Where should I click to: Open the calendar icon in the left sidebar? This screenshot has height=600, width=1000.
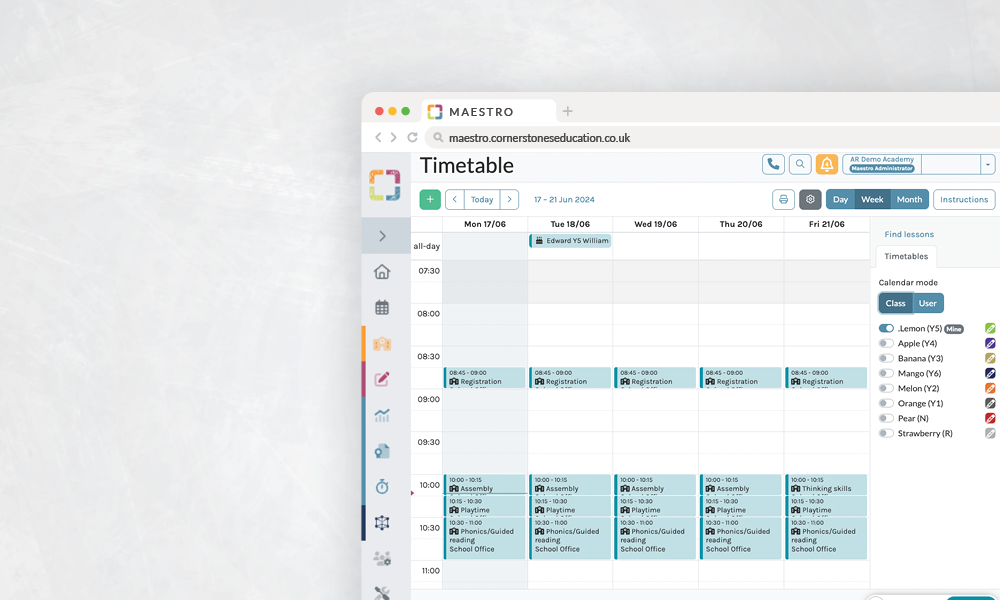383,307
